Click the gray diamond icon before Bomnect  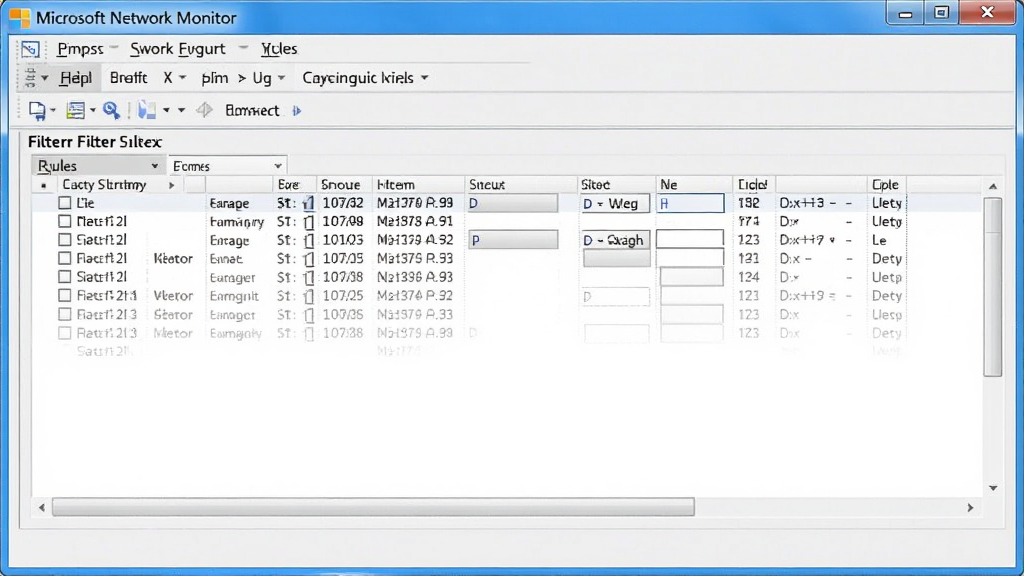204,110
